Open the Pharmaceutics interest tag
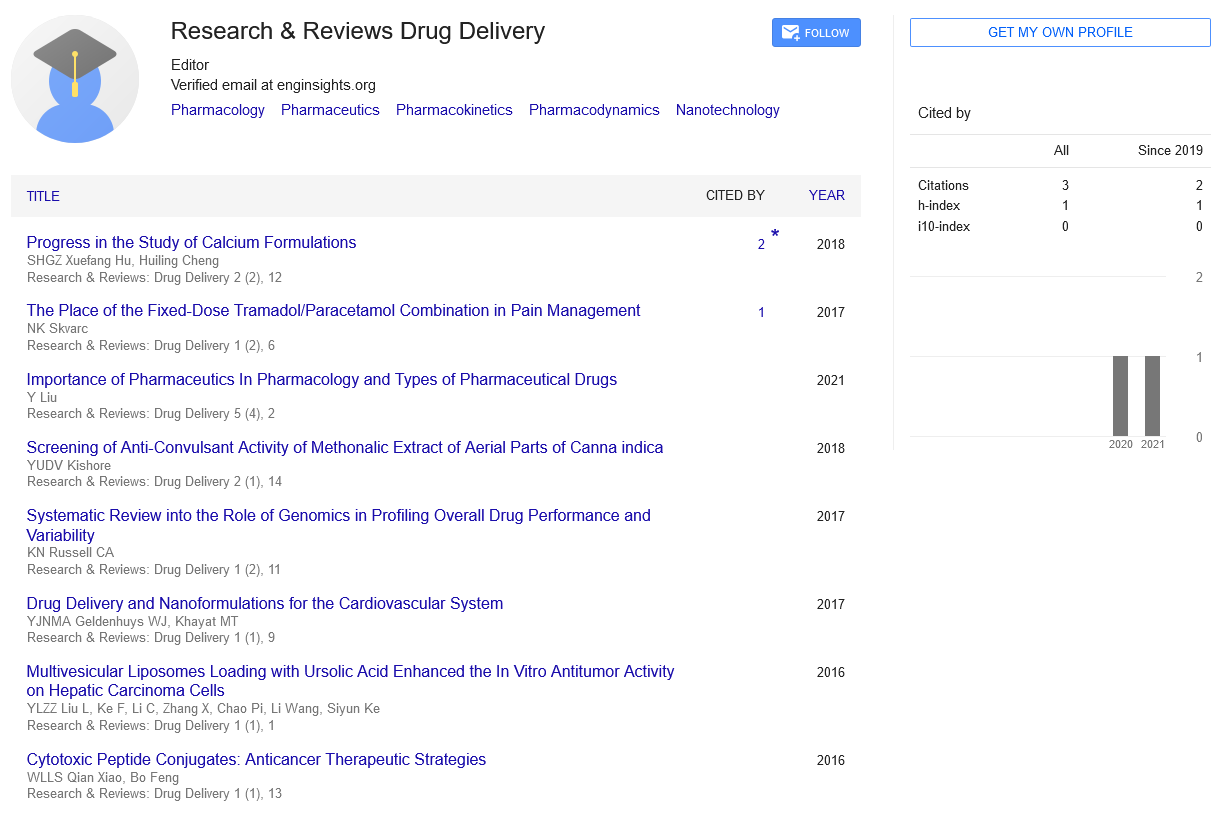This screenshot has height=814, width=1225. (x=330, y=110)
